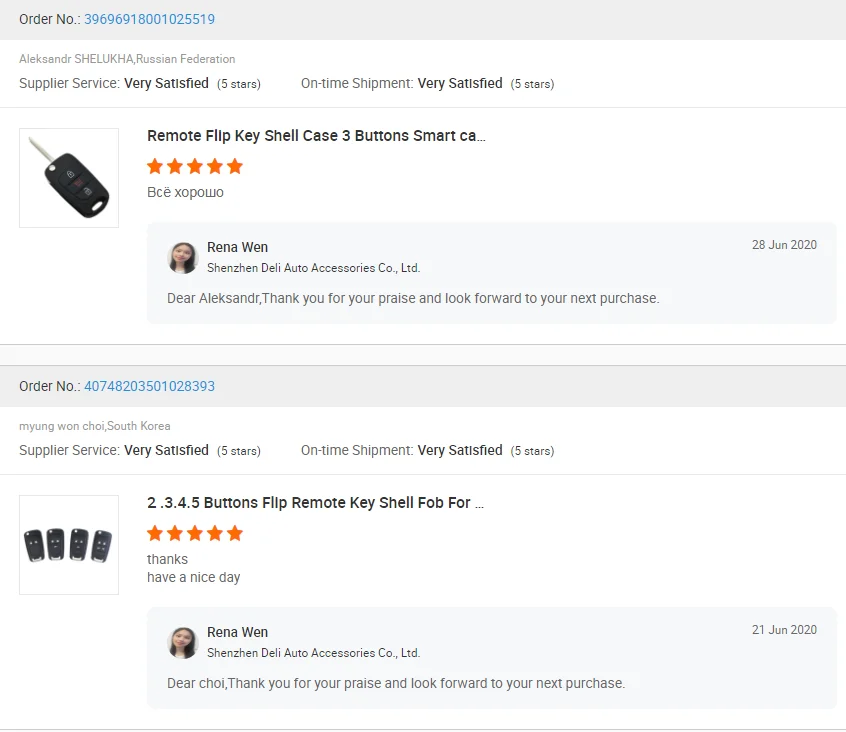Select Rena Wen name in reply to choi
The image size is (846, 732).
click(x=237, y=632)
